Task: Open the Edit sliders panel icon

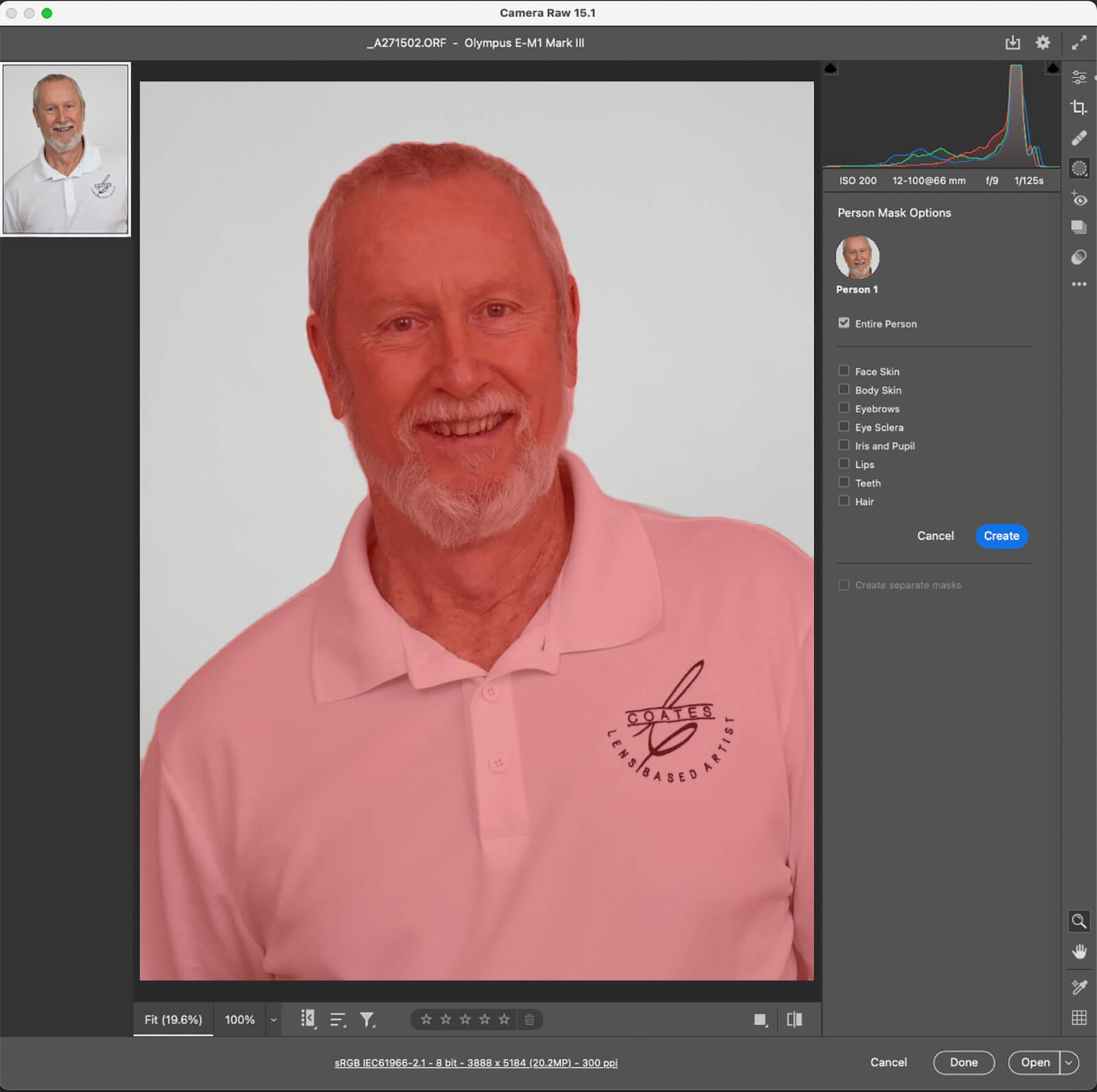Action: (1078, 78)
